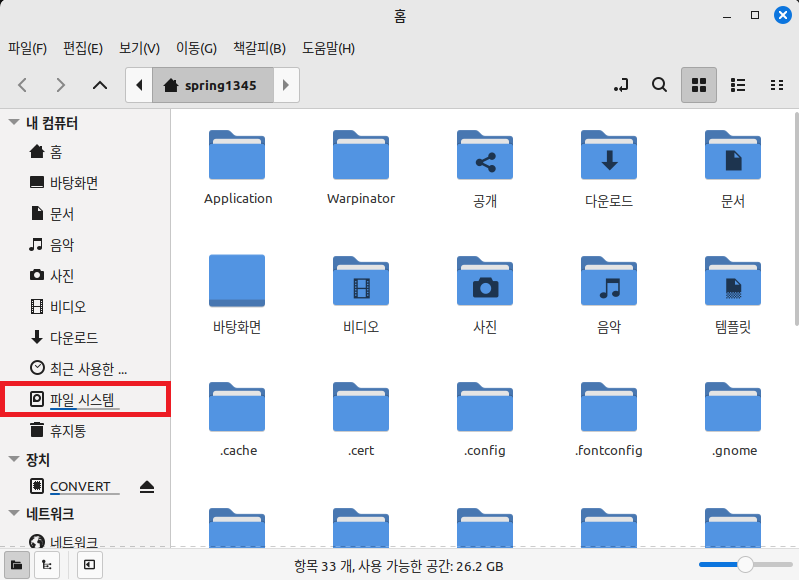This screenshot has height=580, width=799.
Task: Open 보기(V) menu
Action: pyautogui.click(x=139, y=48)
